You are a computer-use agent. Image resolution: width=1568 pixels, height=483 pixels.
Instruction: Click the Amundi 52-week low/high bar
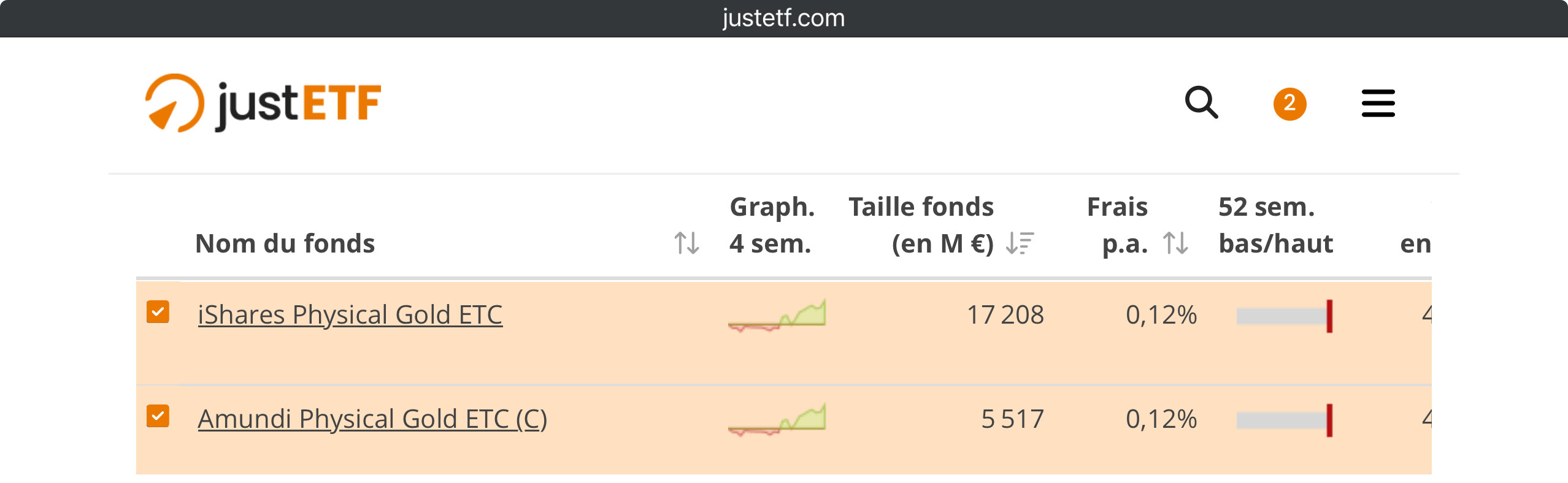[x=1284, y=420]
